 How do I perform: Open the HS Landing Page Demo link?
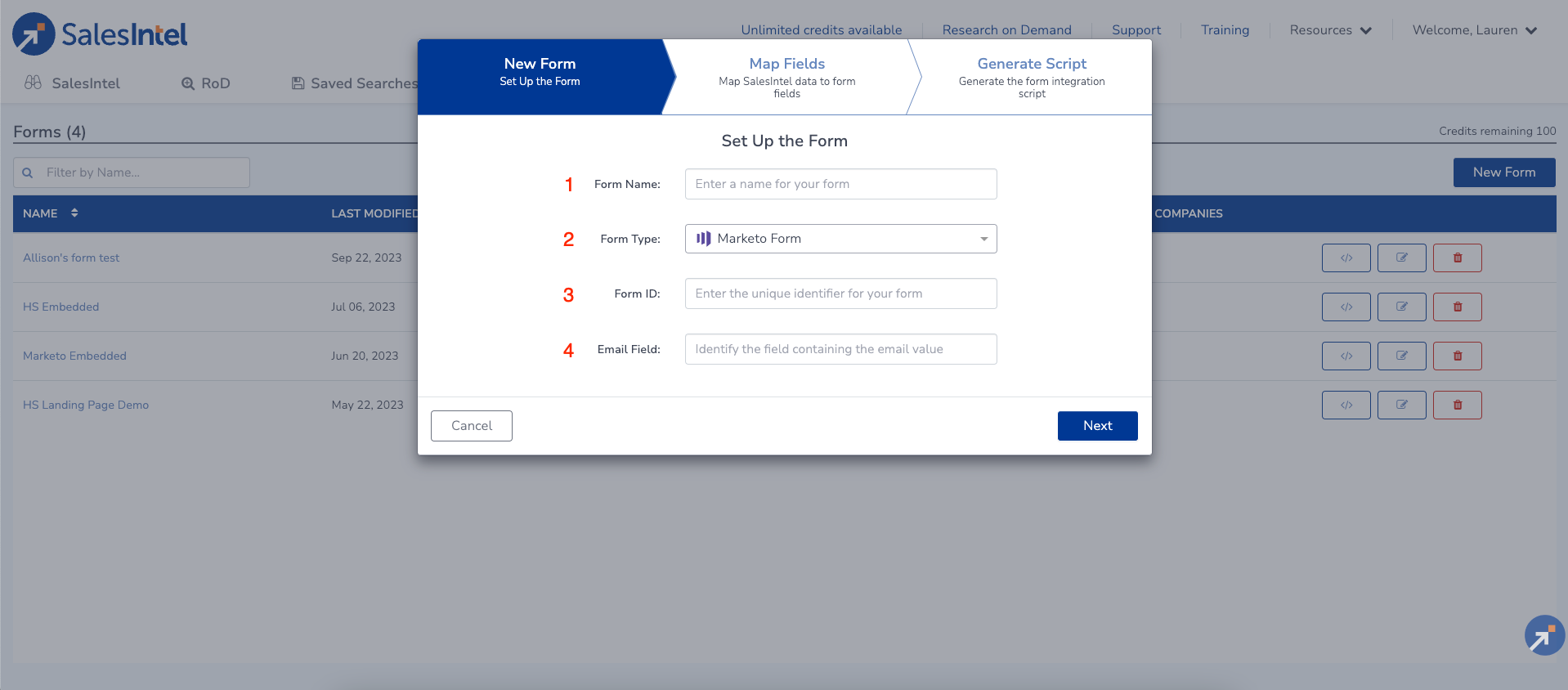pyautogui.click(x=86, y=405)
